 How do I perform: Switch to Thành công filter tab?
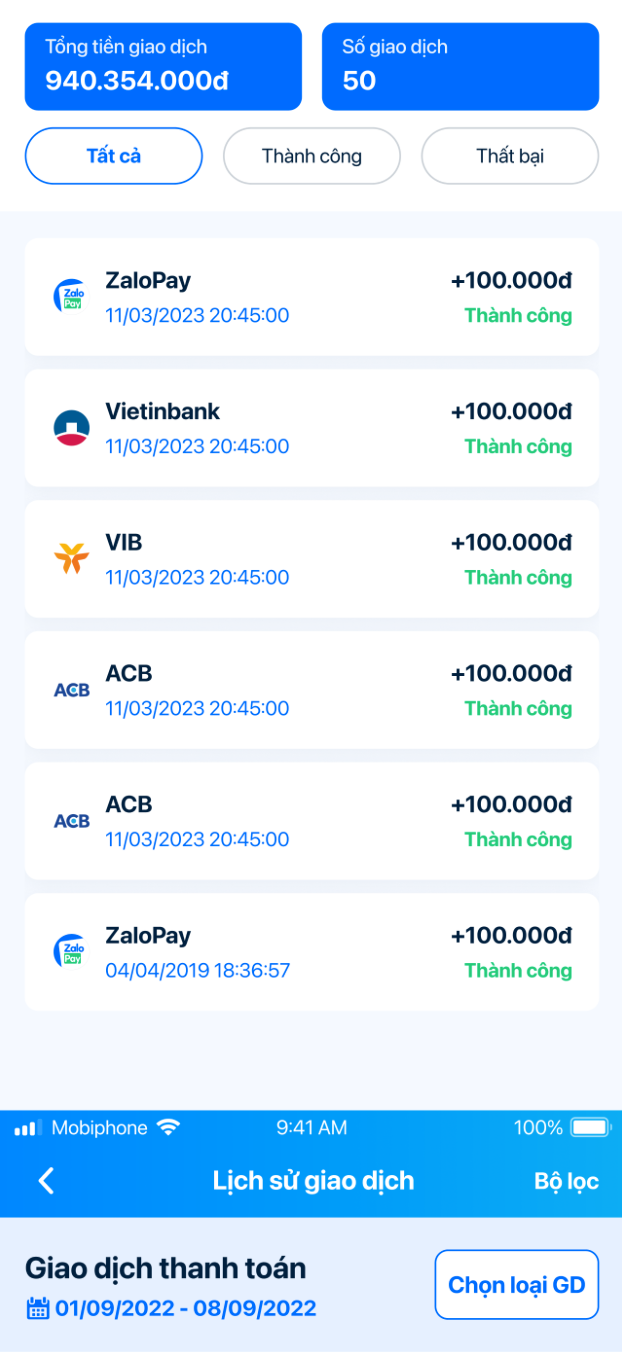[x=312, y=156]
